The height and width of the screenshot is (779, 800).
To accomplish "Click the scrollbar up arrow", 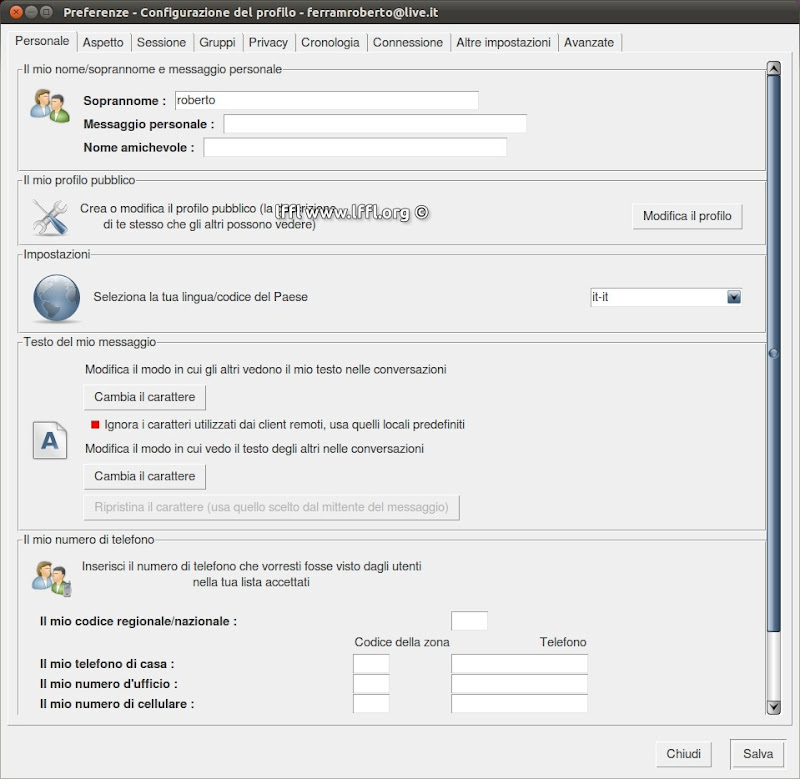I will (774, 68).
